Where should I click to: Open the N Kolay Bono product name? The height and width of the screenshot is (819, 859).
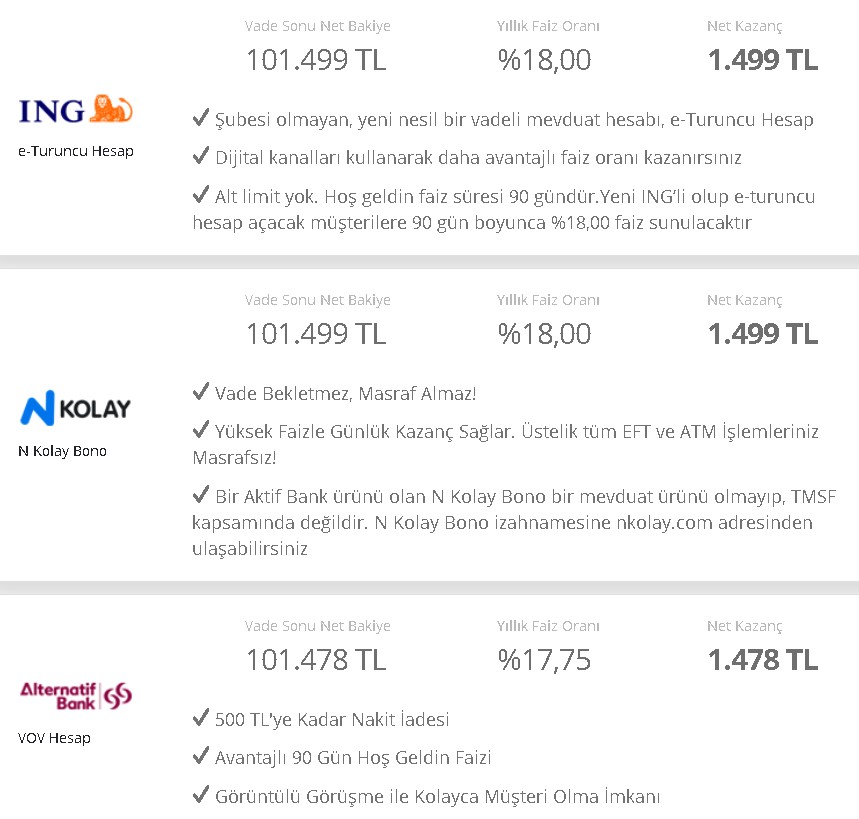click(62, 451)
